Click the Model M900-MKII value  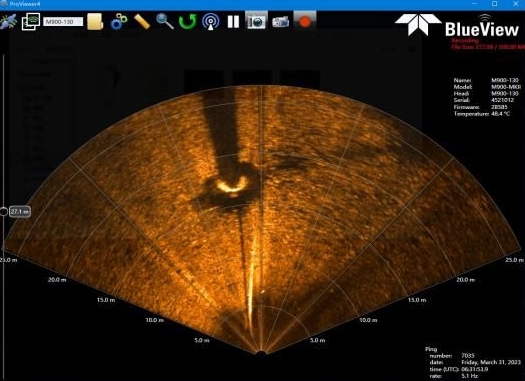tap(506, 87)
